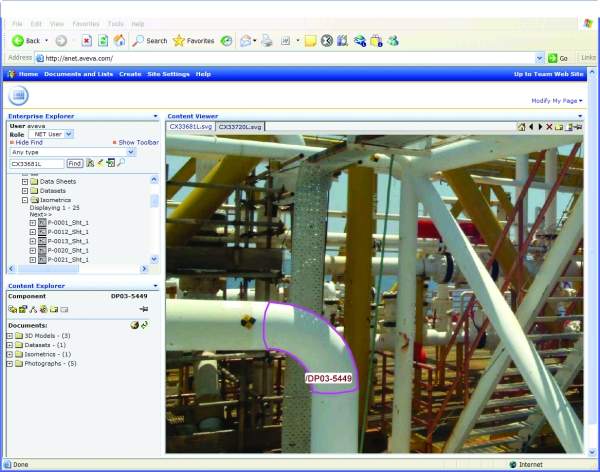This screenshot has height=472, width=600.
Task: Click the search text field containing CX33681L
Action: (x=36, y=163)
